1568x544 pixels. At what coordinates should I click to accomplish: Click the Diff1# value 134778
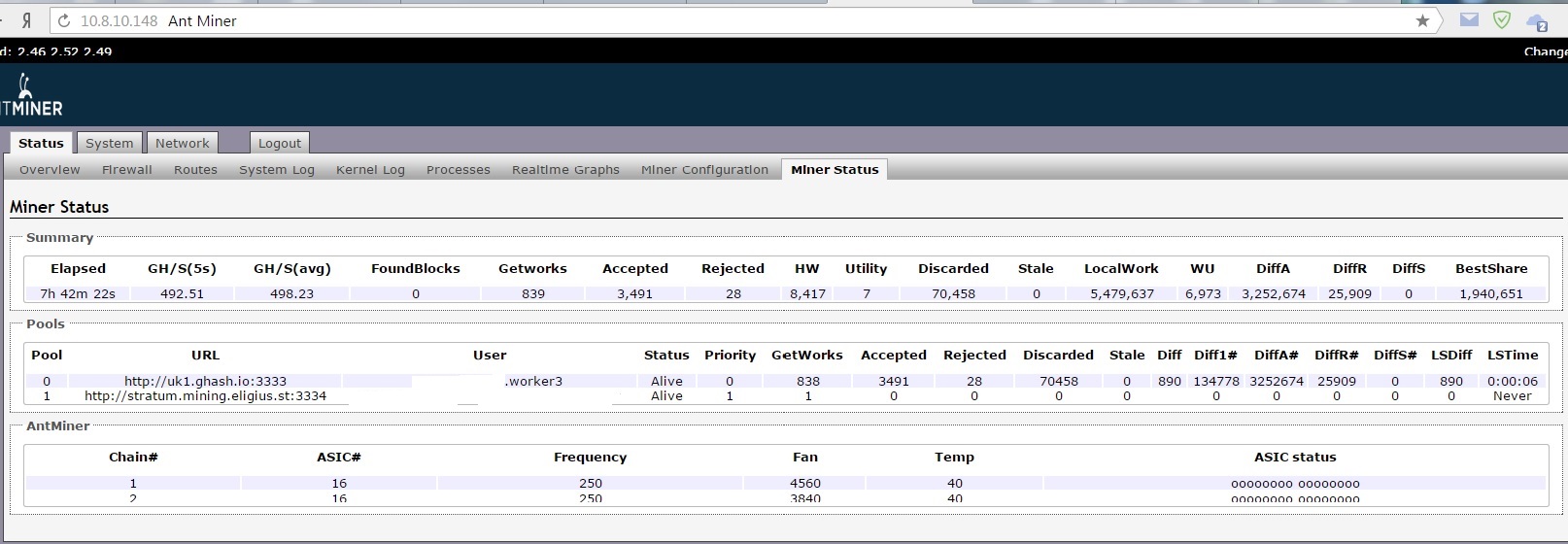(1216, 381)
